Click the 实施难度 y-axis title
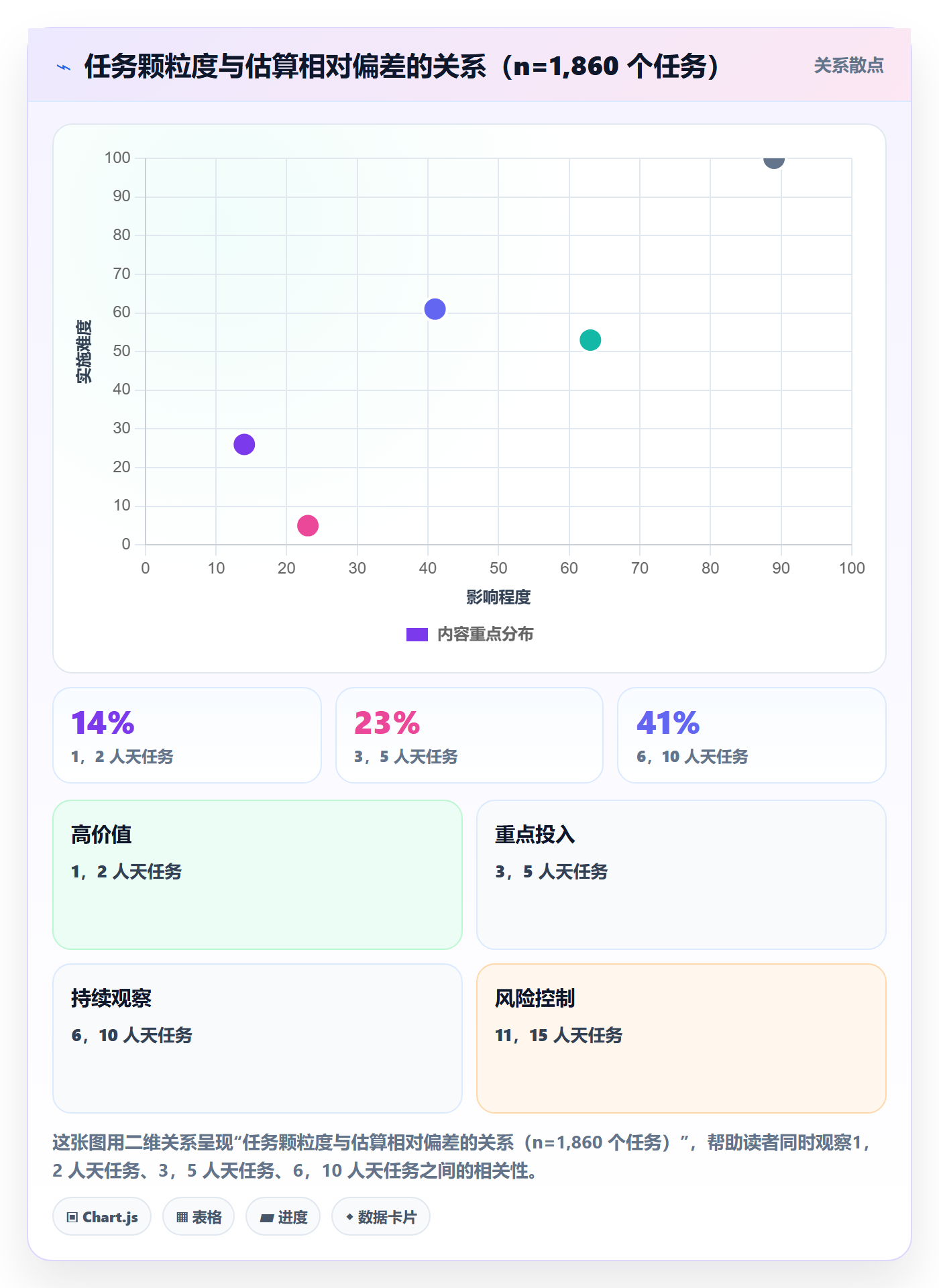 [x=84, y=352]
